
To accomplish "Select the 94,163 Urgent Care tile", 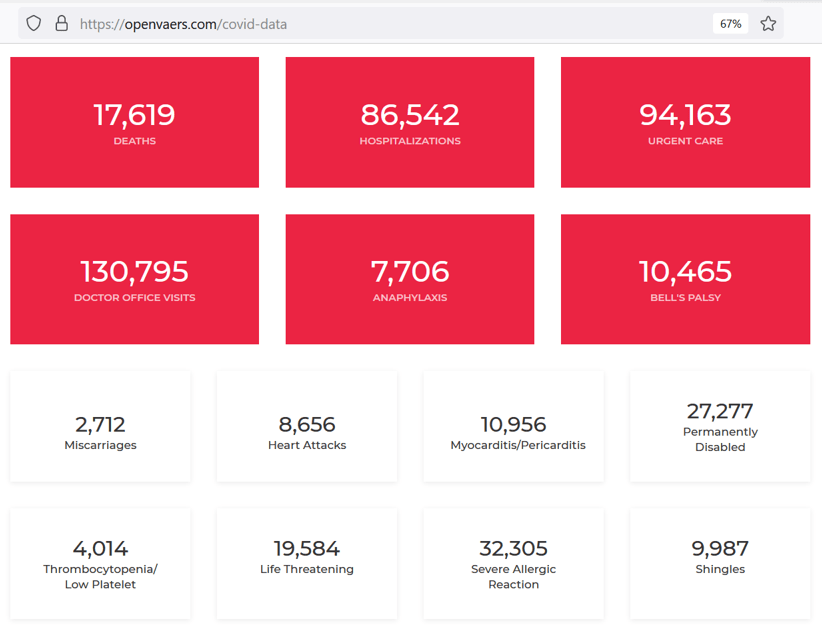I will (x=685, y=122).
